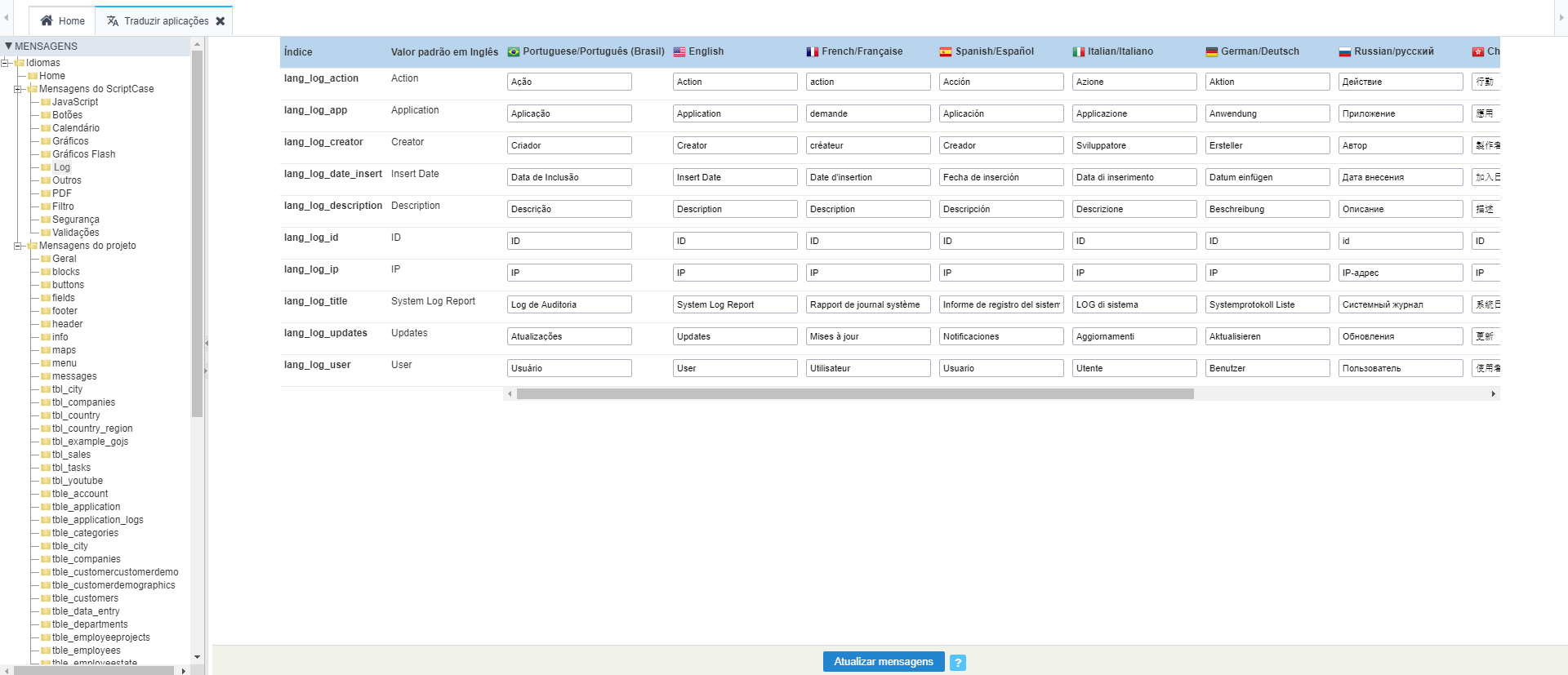Image resolution: width=1568 pixels, height=675 pixels.
Task: Open the Validações folder
Action: [76, 233]
